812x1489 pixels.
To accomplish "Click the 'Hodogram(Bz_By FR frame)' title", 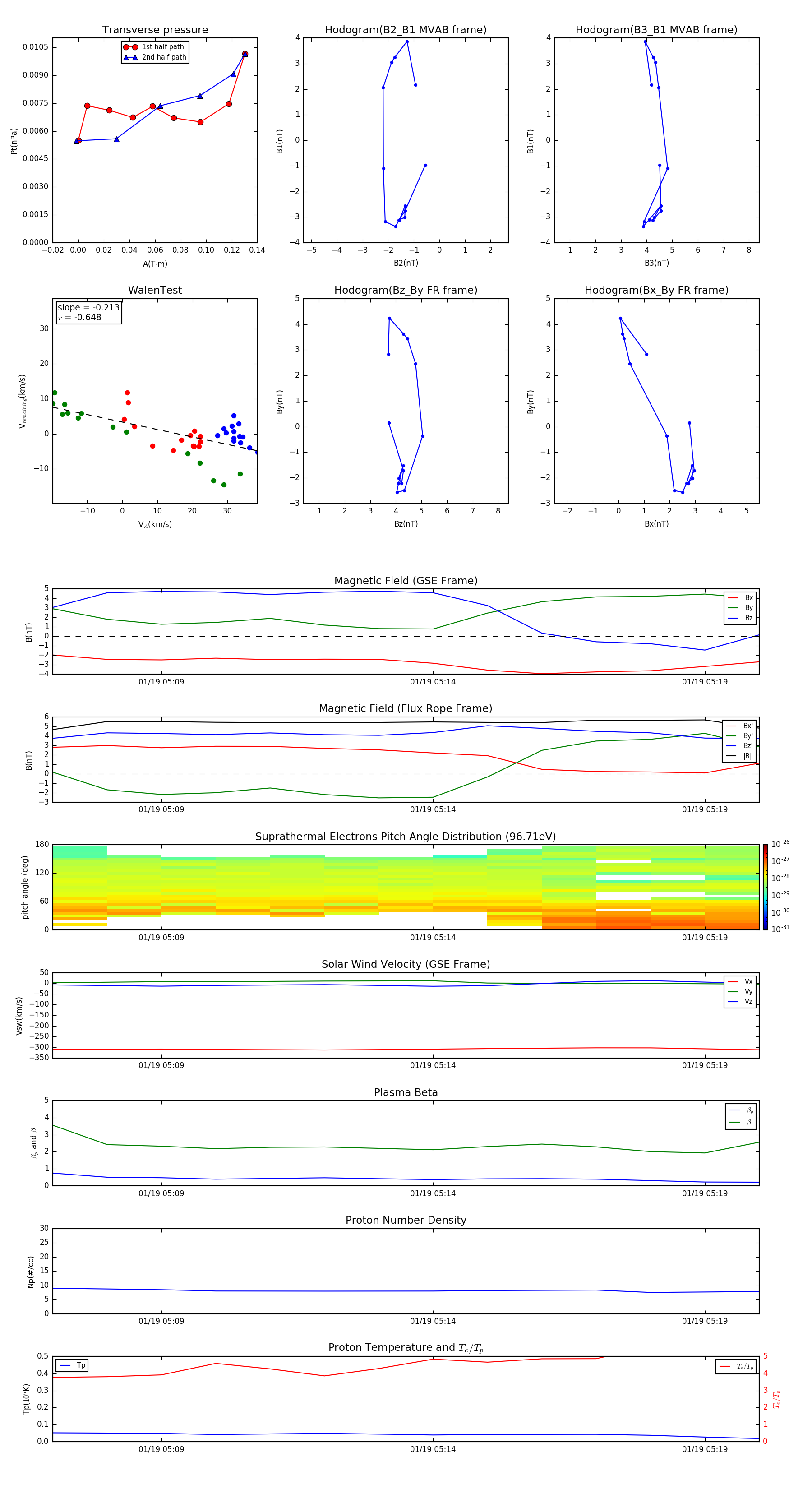I will (406, 290).
